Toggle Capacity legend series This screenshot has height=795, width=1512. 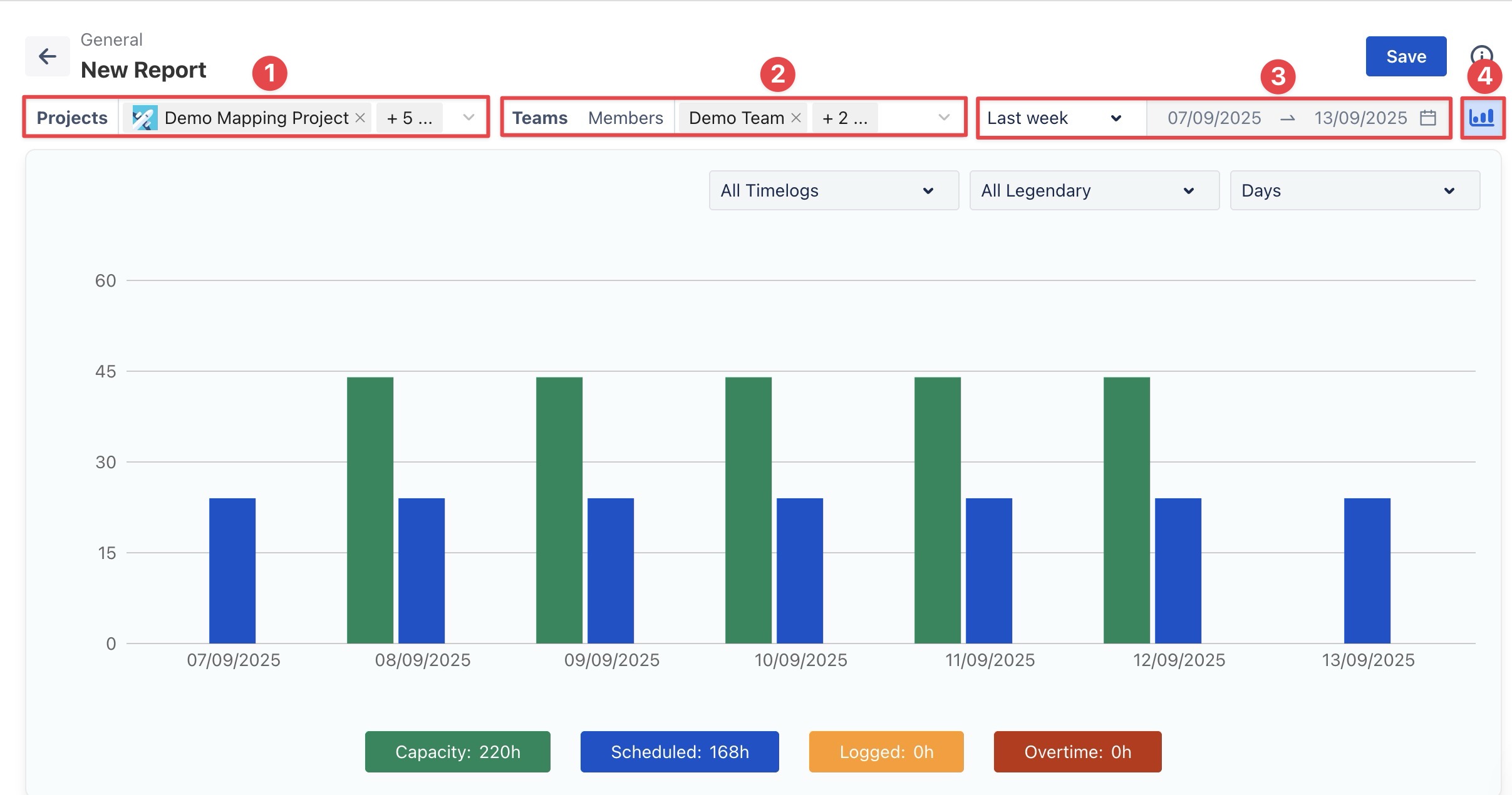click(457, 752)
